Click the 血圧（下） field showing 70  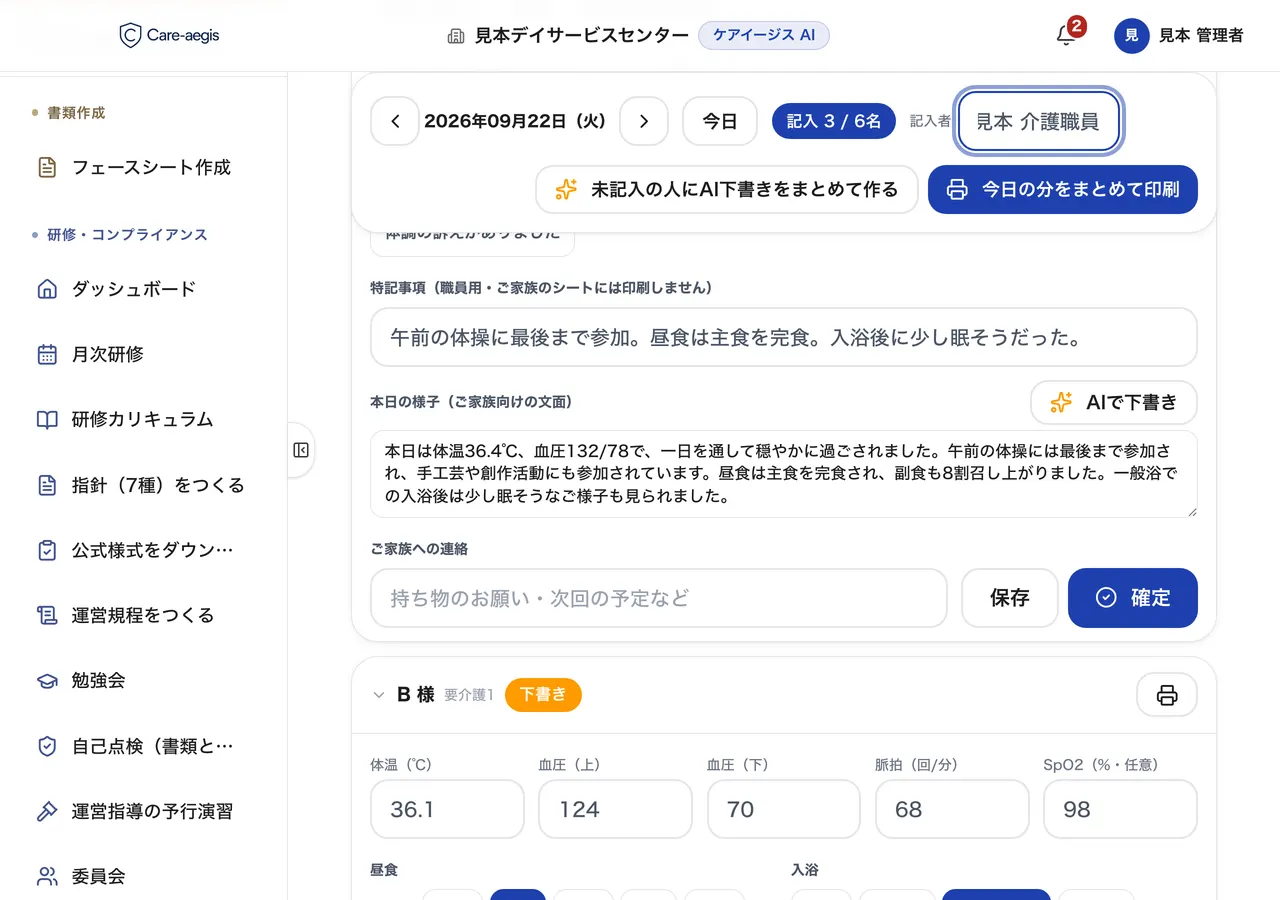pos(784,809)
